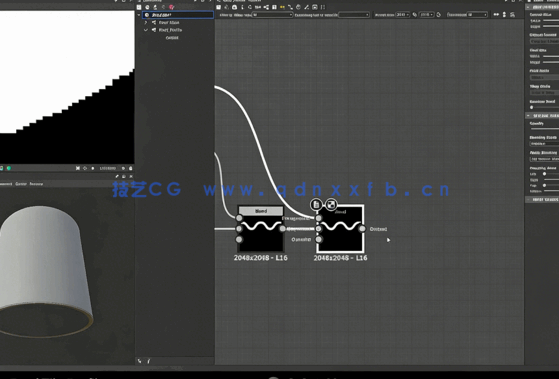Click vertical align icon in graph toolbar
Image resolution: width=559 pixels, height=379 pixels.
tap(504, 15)
